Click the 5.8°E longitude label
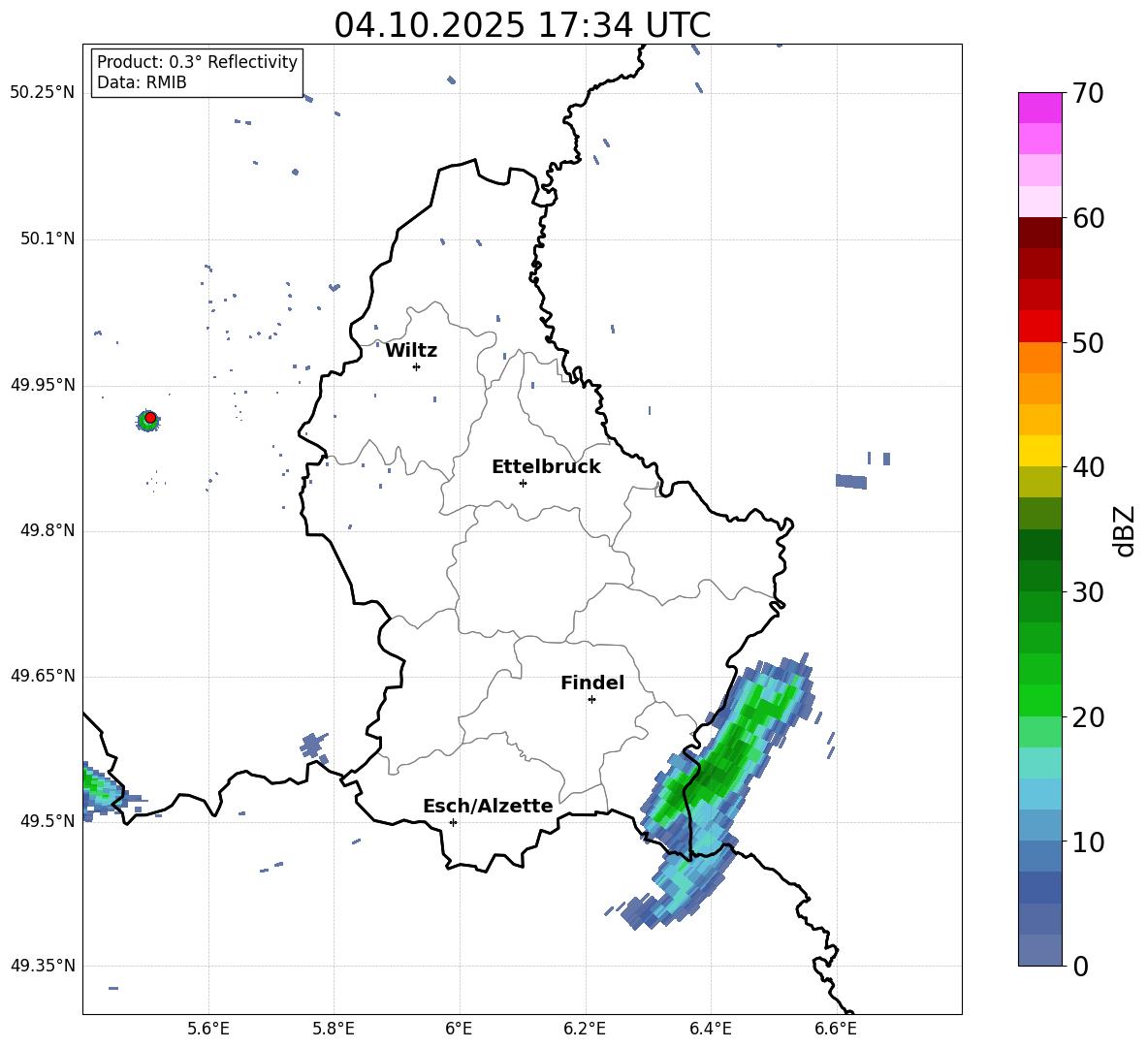Viewport: 1148px width, 1048px height. click(334, 1029)
